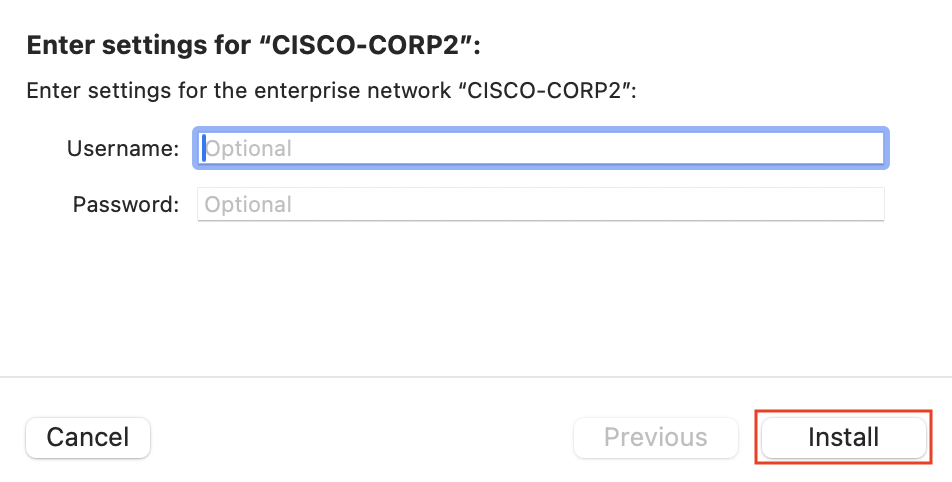Image resolution: width=952 pixels, height=482 pixels.
Task: Click into the Password input field
Action: [x=541, y=205]
